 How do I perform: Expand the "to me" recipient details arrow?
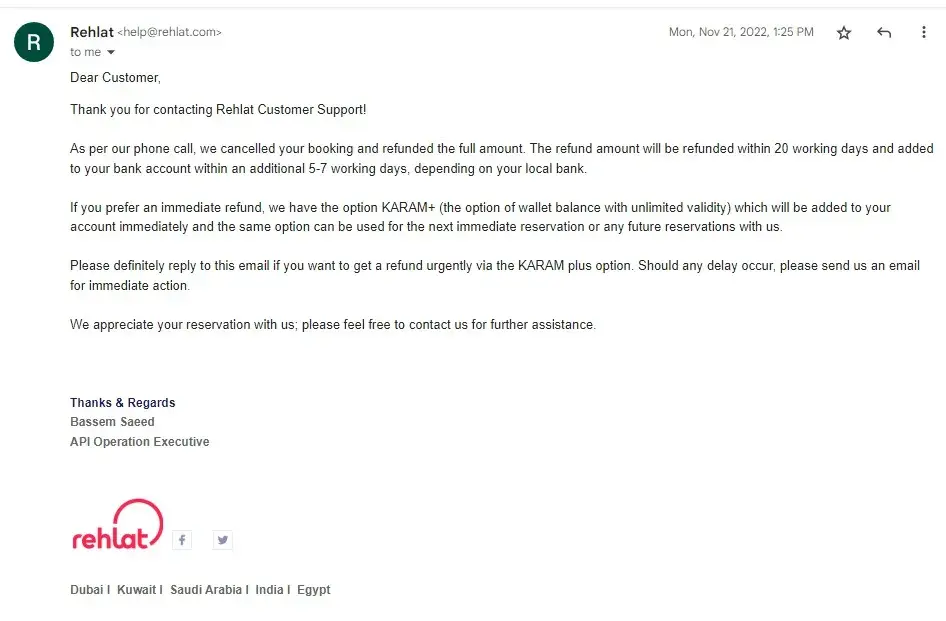111,52
